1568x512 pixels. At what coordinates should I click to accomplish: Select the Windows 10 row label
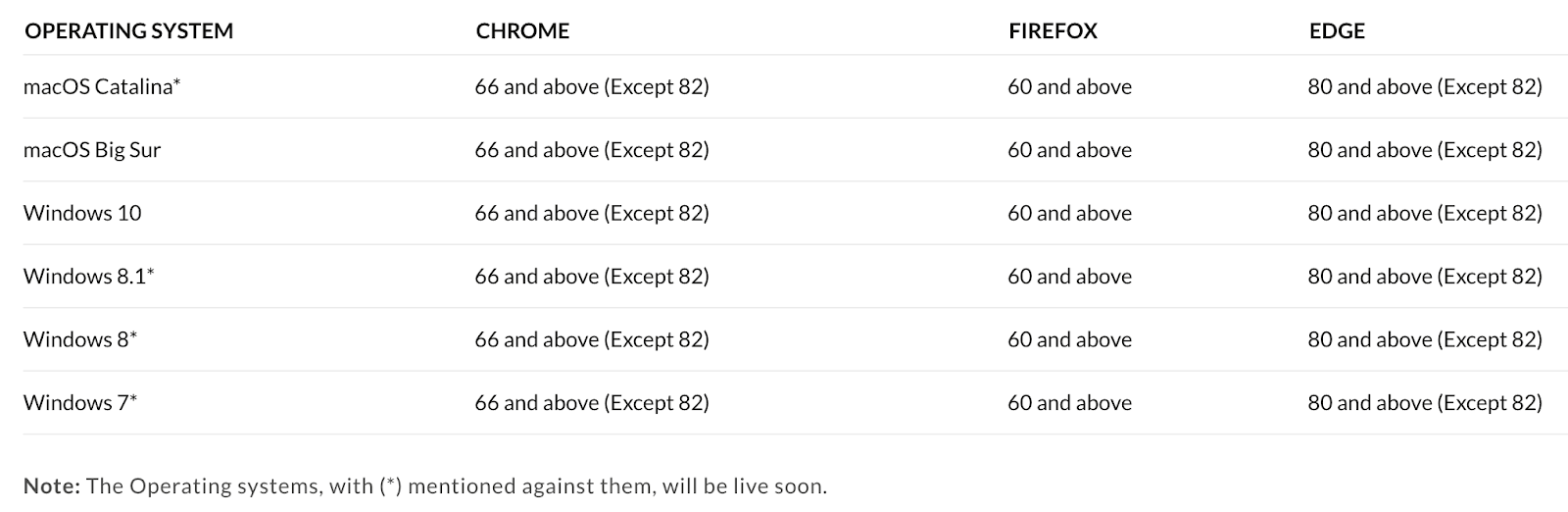tap(82, 213)
